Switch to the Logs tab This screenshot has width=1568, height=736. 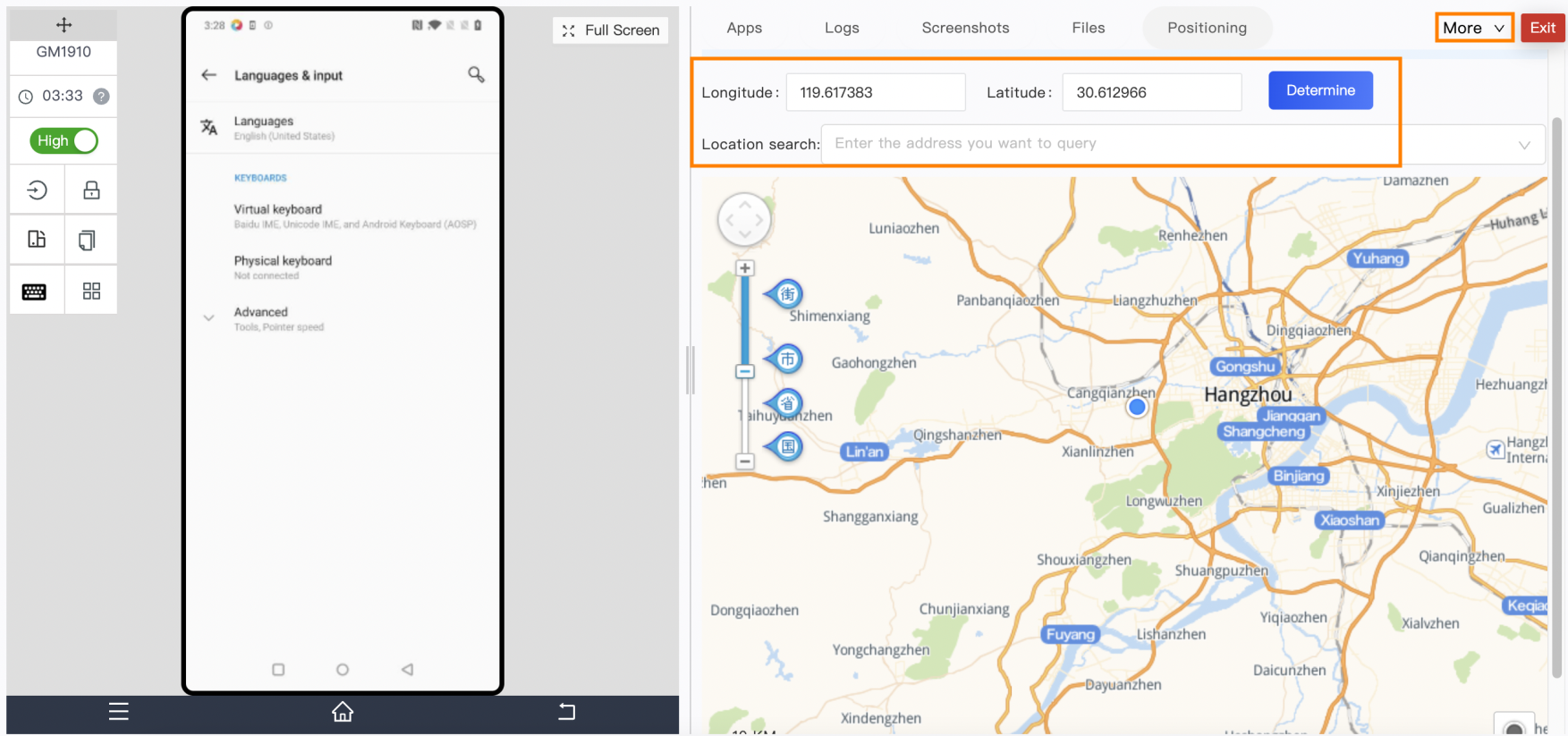(x=842, y=28)
